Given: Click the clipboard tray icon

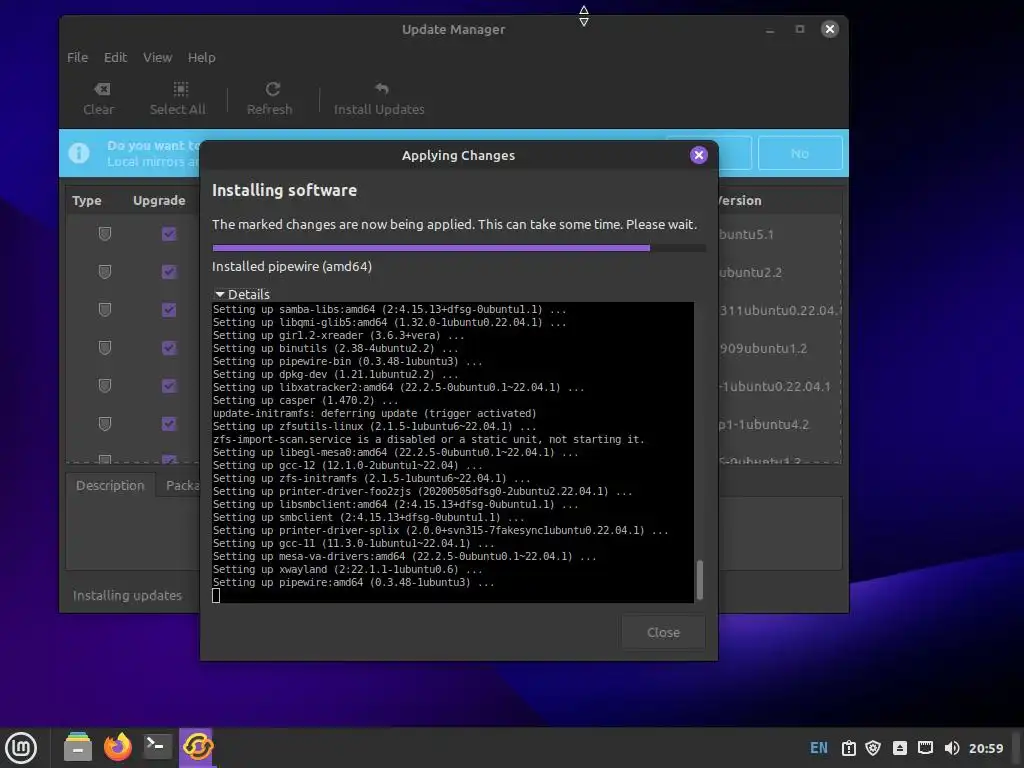Looking at the screenshot, I should pyautogui.click(x=848, y=748).
